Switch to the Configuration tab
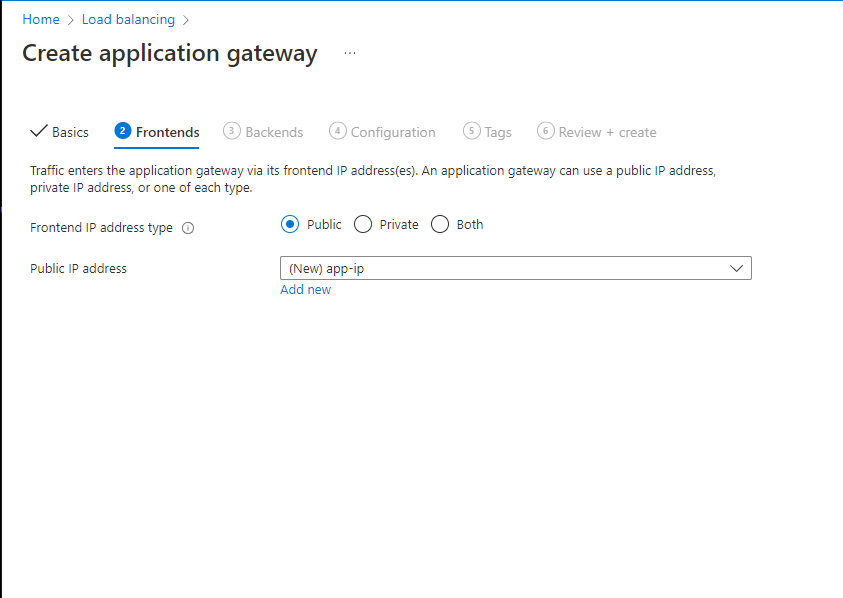 [x=390, y=131]
